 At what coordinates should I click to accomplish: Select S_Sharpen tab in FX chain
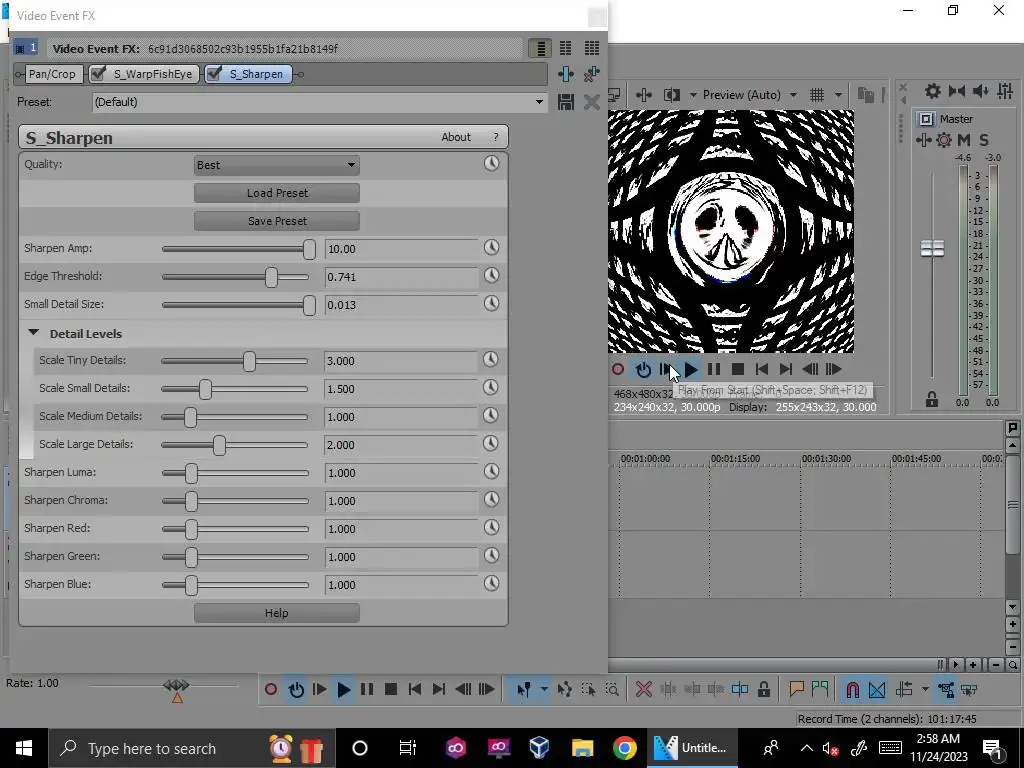point(248,74)
